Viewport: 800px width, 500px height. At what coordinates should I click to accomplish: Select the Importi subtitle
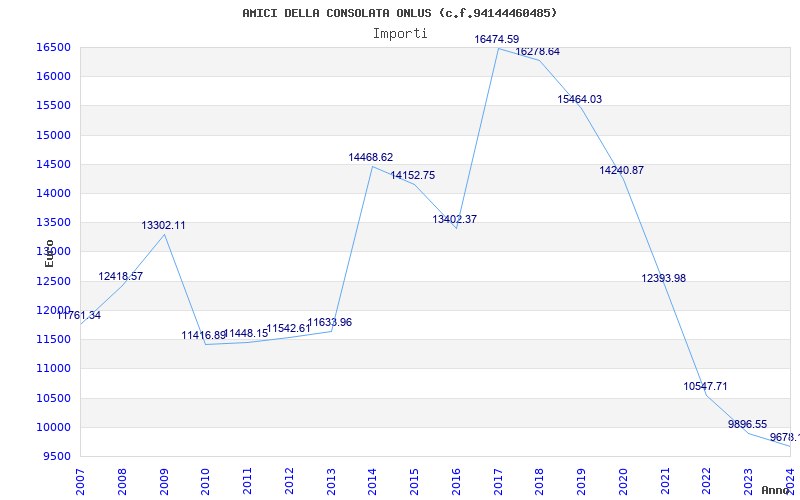[x=400, y=34]
